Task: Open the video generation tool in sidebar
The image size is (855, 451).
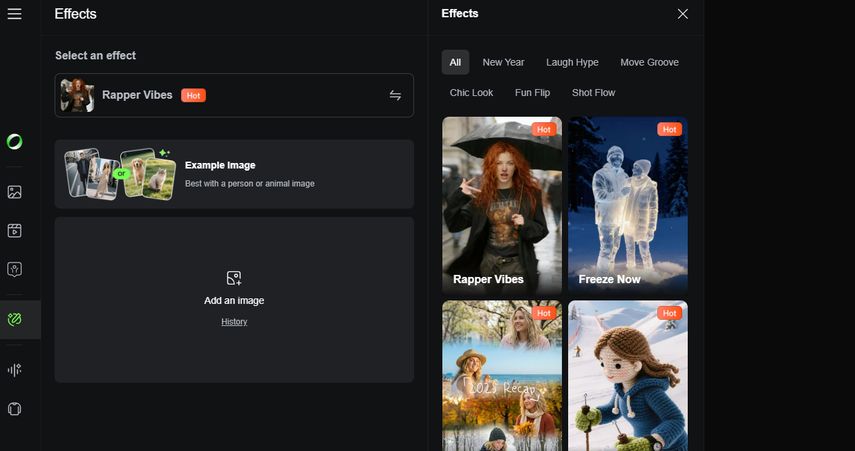Action: pos(14,231)
